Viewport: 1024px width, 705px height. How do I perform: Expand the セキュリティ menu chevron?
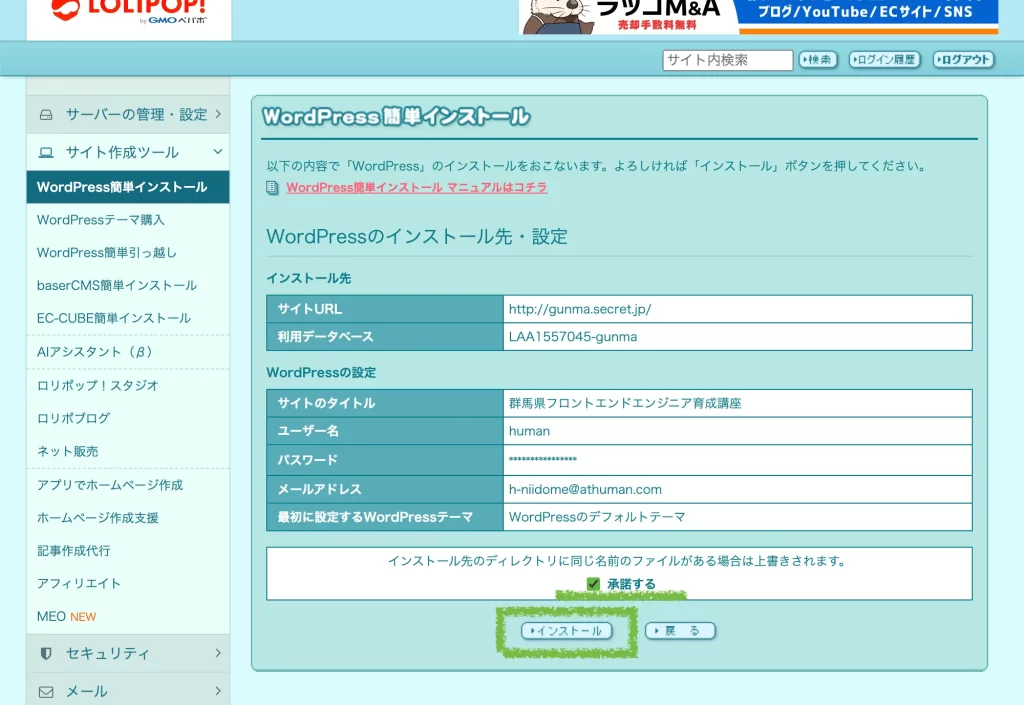(x=217, y=654)
